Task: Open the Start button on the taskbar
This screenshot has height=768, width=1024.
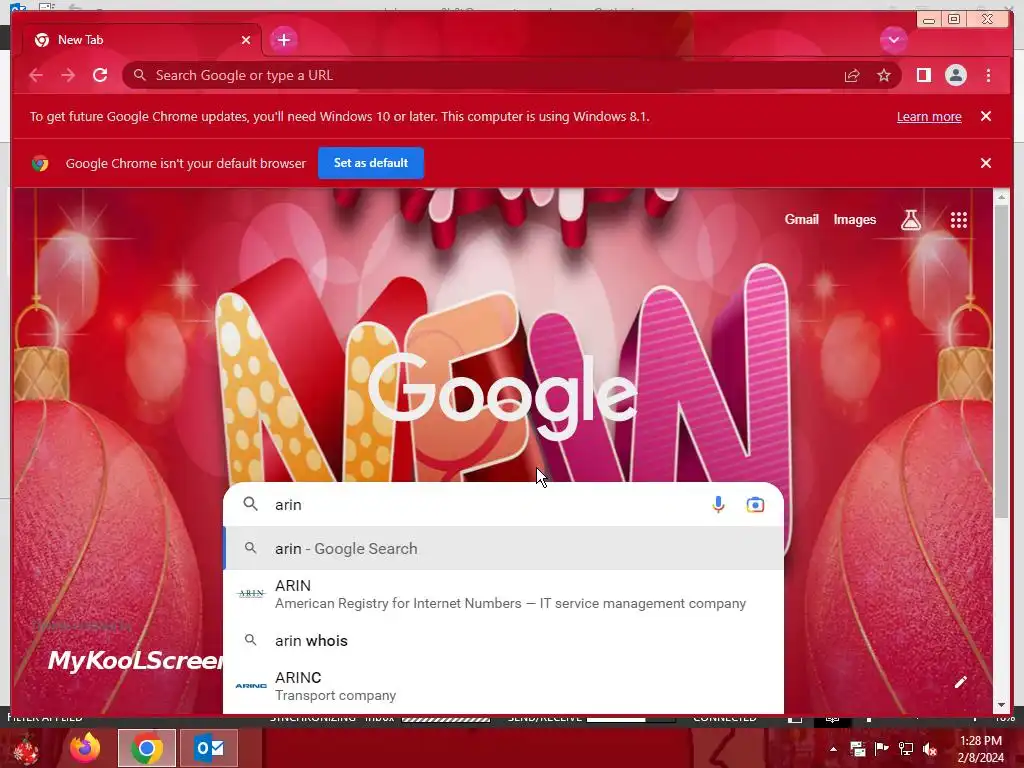Action: [26, 749]
